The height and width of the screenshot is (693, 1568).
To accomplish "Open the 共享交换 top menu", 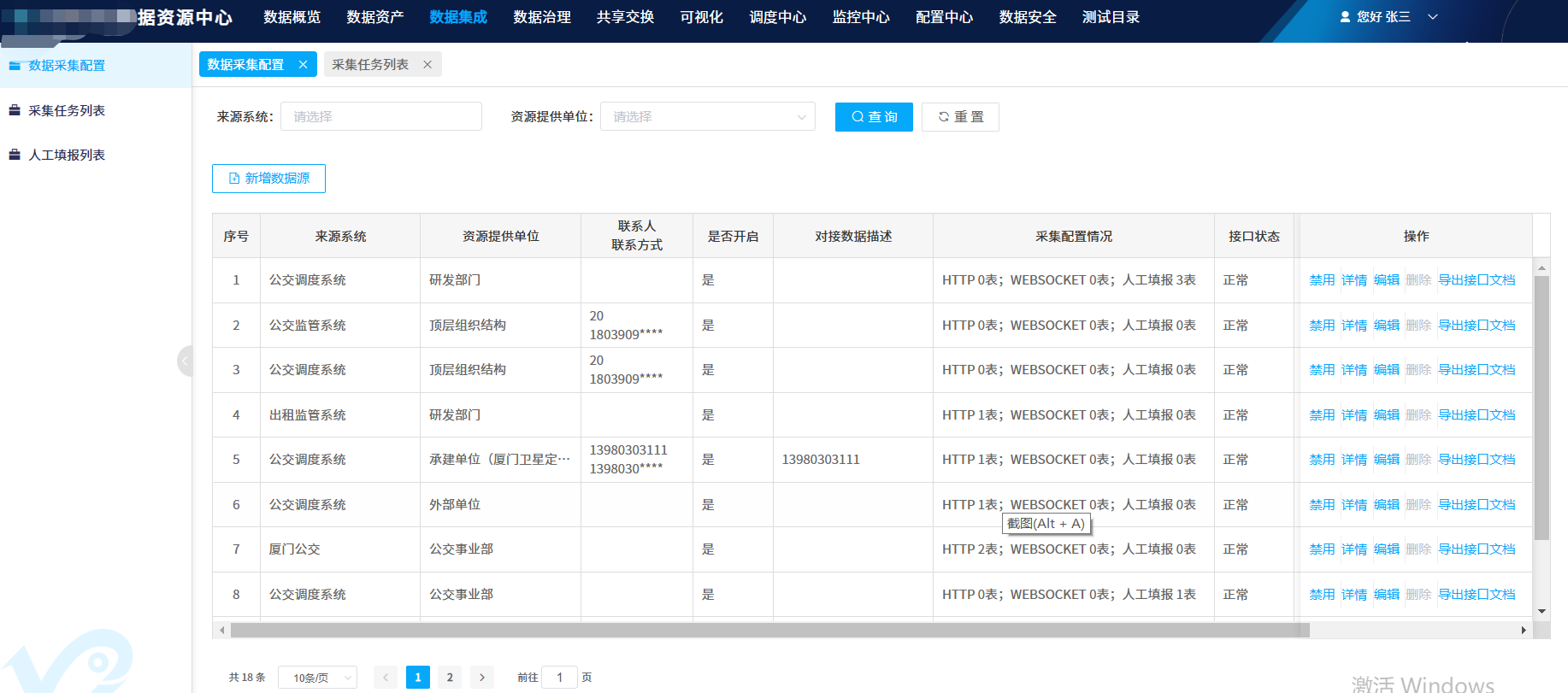I will [625, 17].
